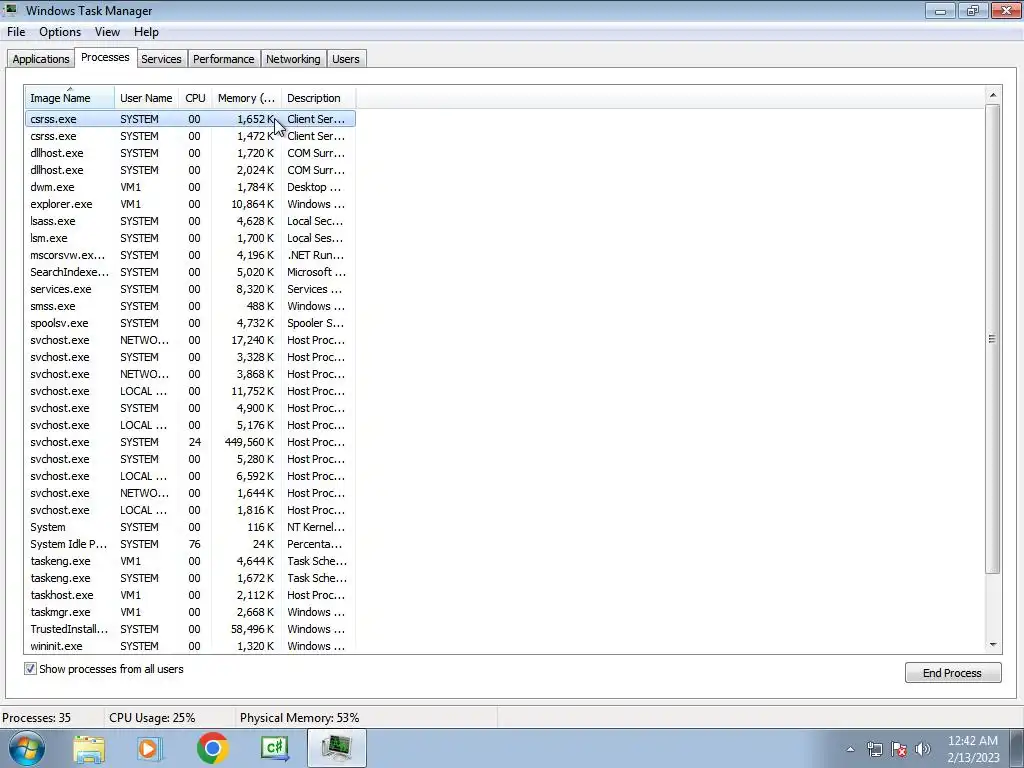The width and height of the screenshot is (1024, 768).
Task: Select svchost.exe using 449,560 K memory
Action: click(x=190, y=441)
